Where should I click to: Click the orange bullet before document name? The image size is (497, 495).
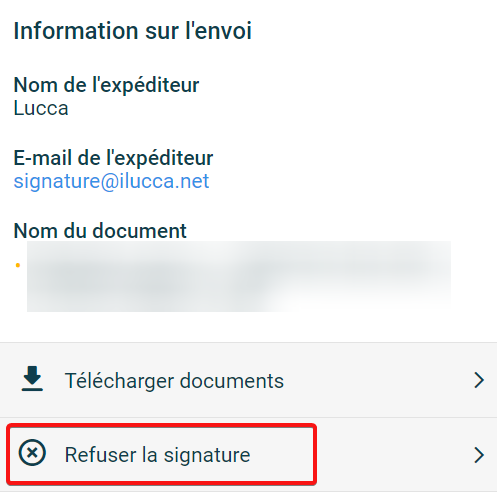click(18, 265)
